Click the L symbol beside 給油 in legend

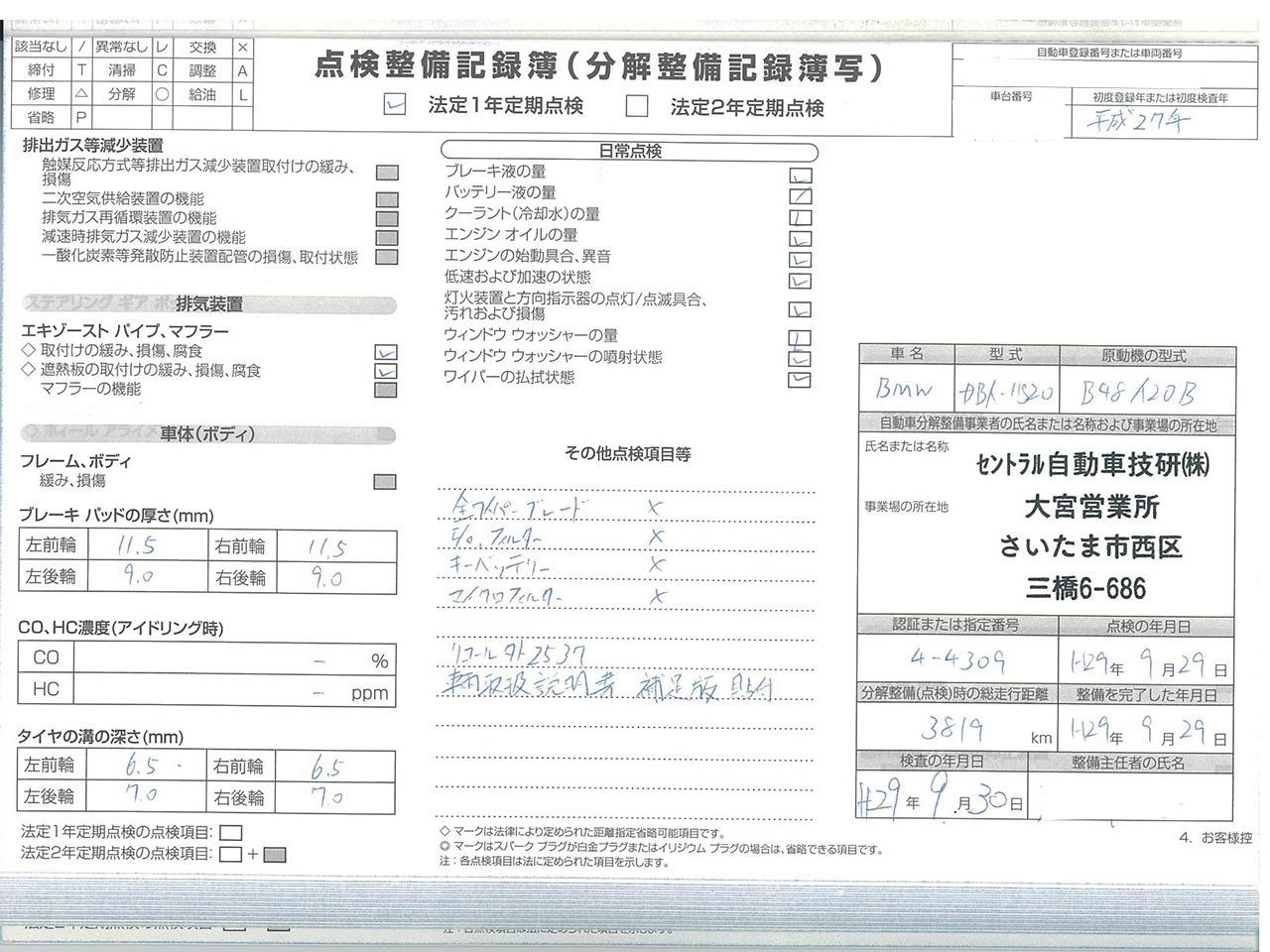pyautogui.click(x=242, y=95)
